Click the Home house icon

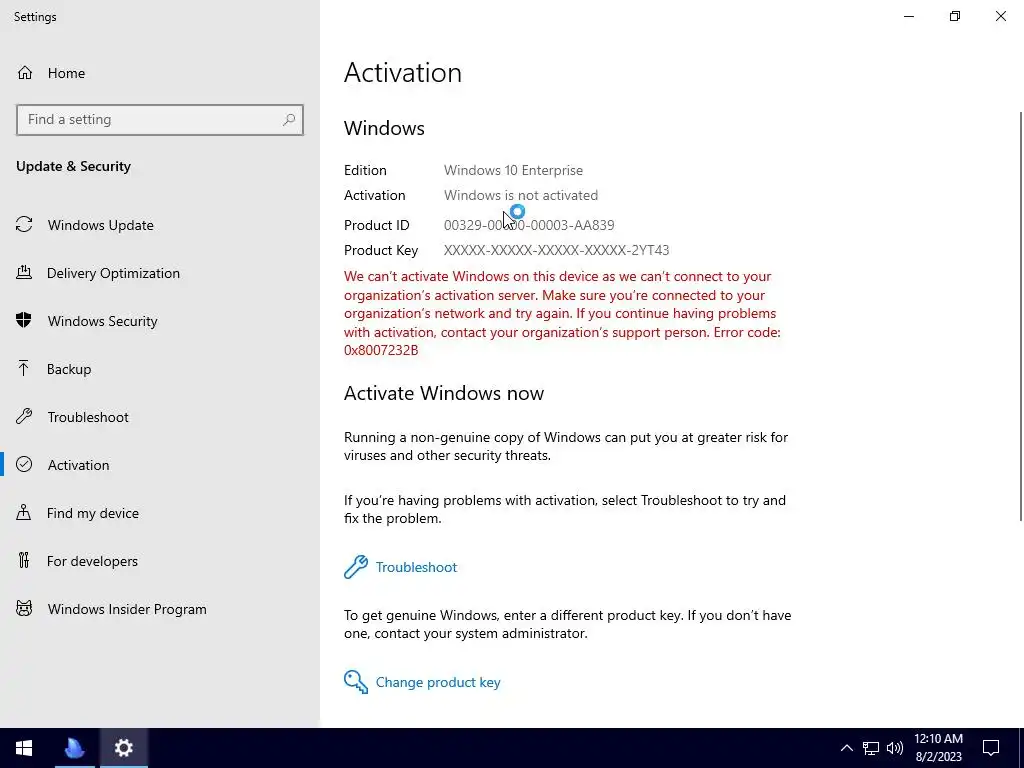[25, 72]
